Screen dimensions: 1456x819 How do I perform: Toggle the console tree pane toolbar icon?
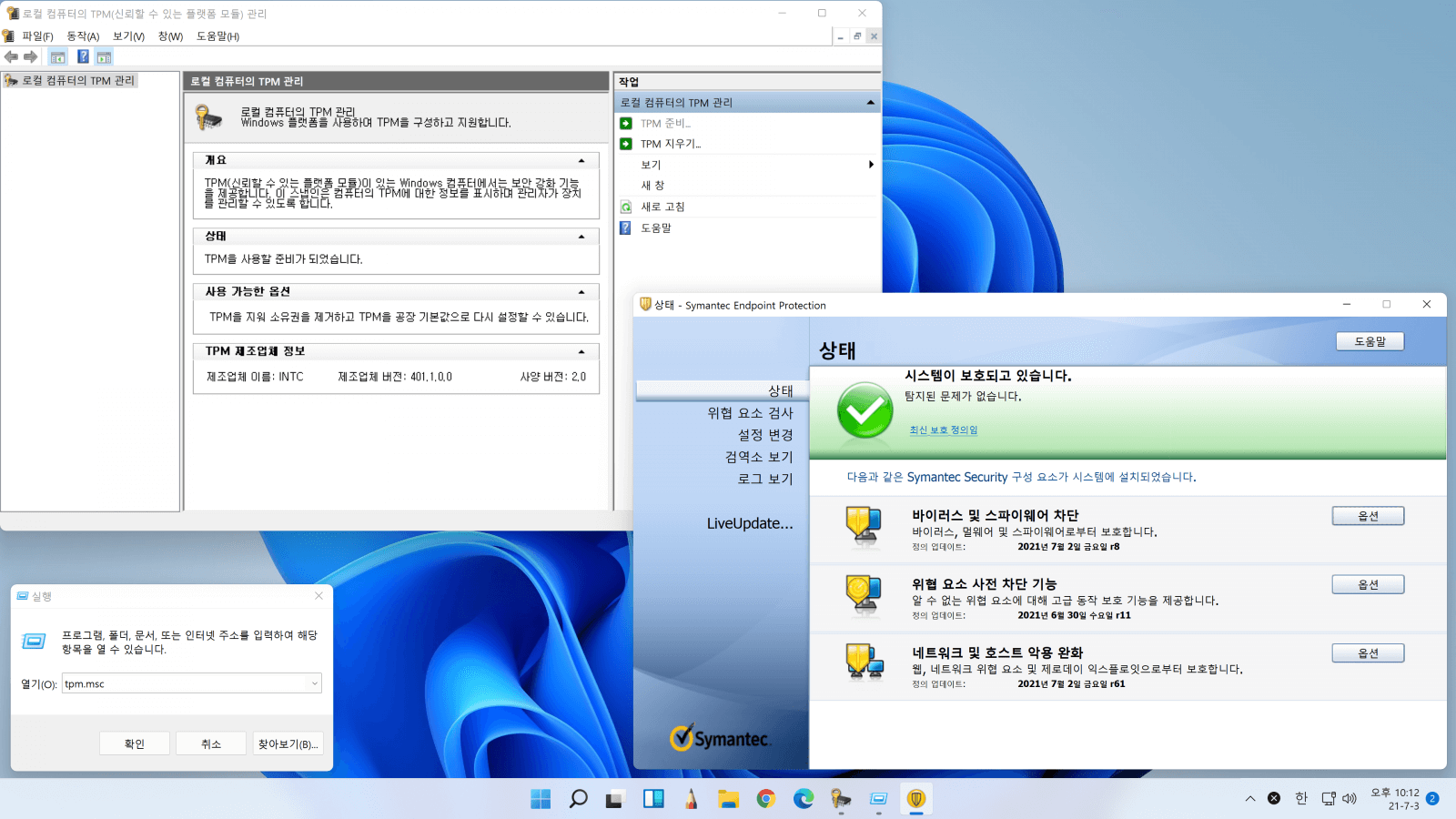tap(58, 57)
